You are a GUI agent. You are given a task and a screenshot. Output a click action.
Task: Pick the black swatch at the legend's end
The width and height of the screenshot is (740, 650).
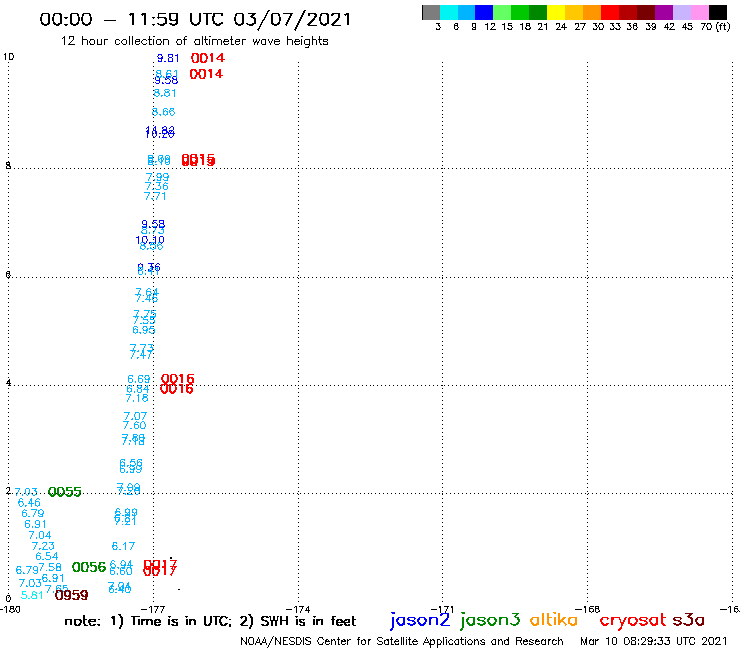click(717, 12)
